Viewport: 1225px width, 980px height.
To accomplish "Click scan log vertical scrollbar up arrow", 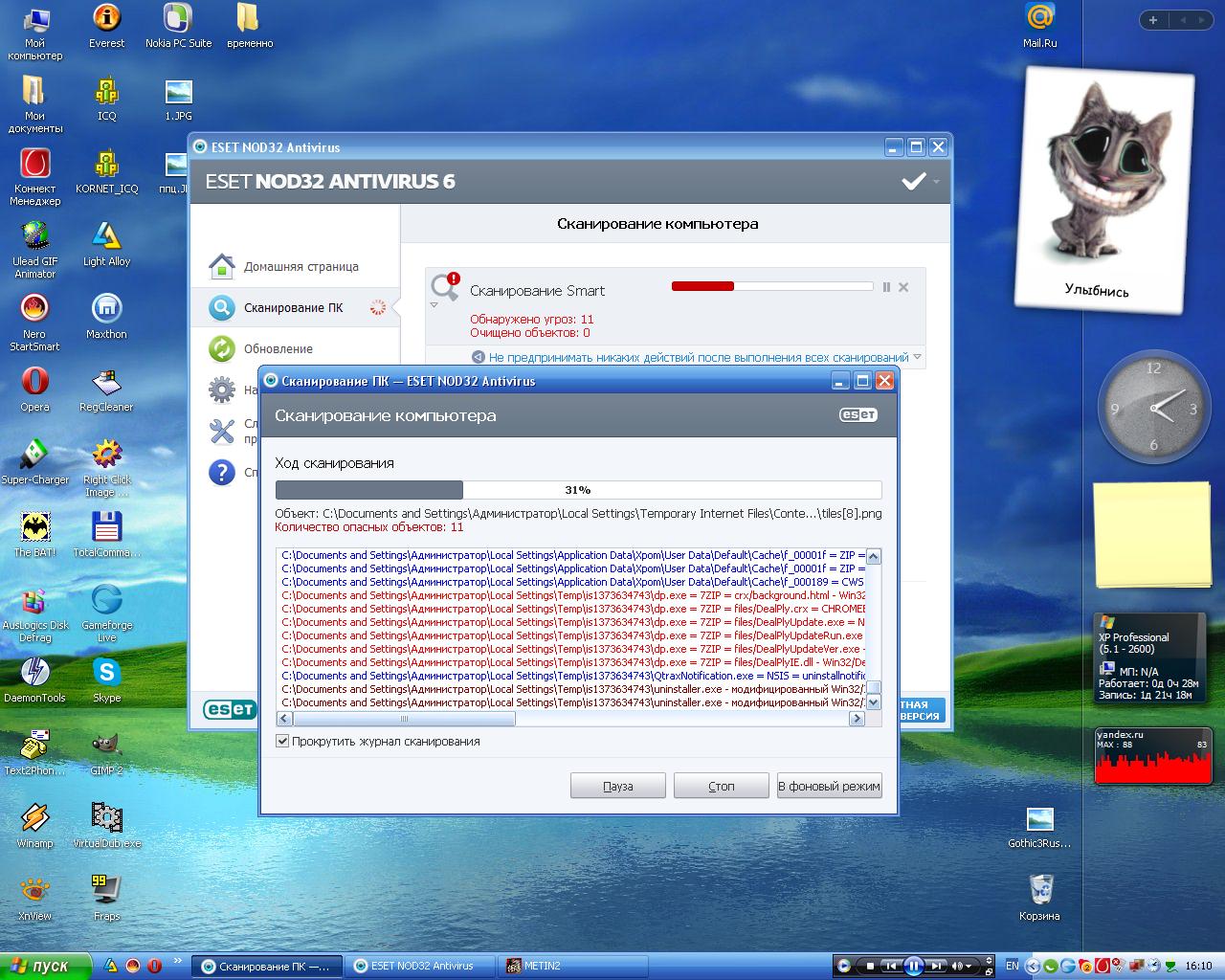I will [x=873, y=556].
